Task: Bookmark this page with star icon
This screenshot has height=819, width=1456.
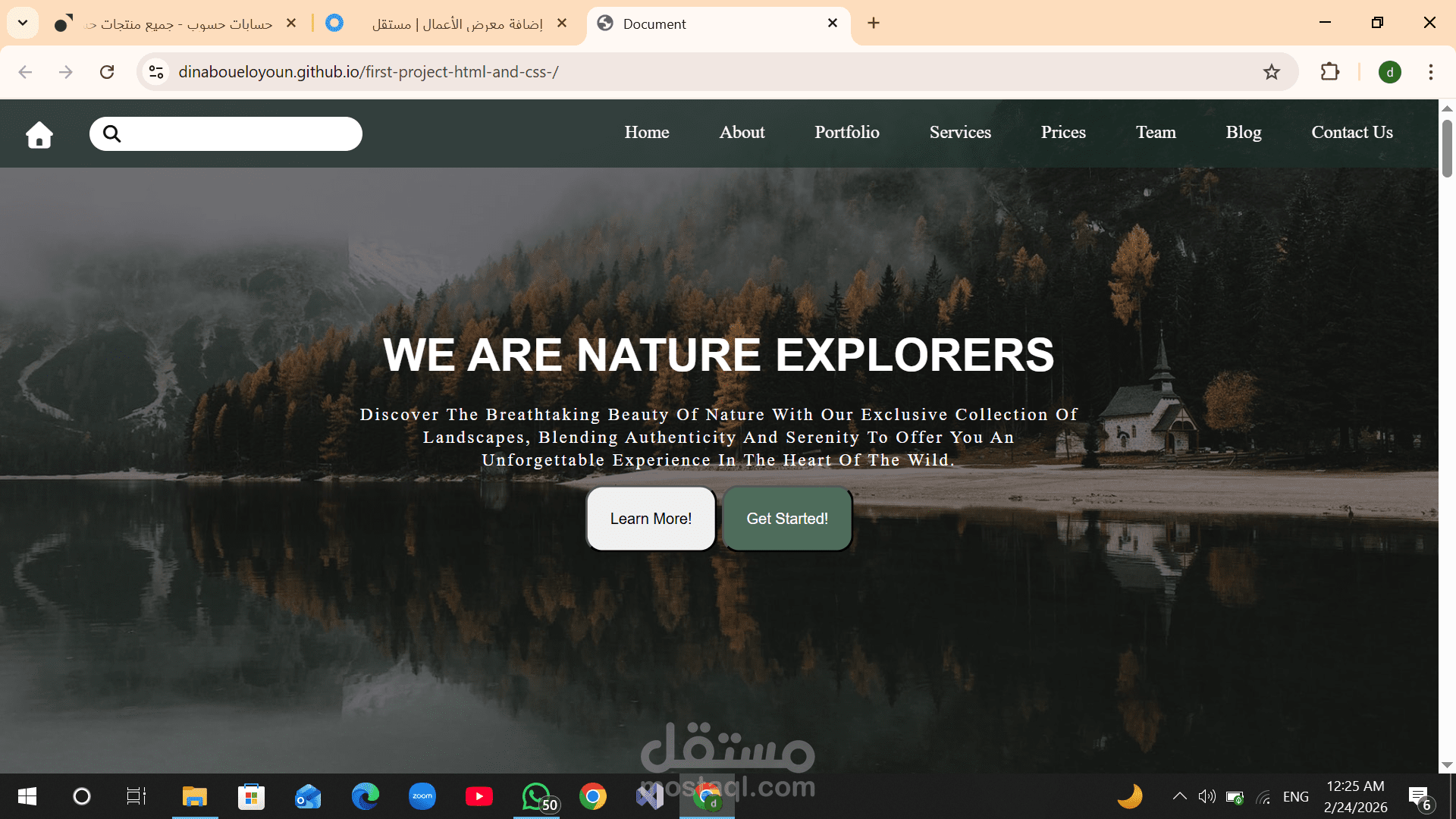Action: point(1271,72)
